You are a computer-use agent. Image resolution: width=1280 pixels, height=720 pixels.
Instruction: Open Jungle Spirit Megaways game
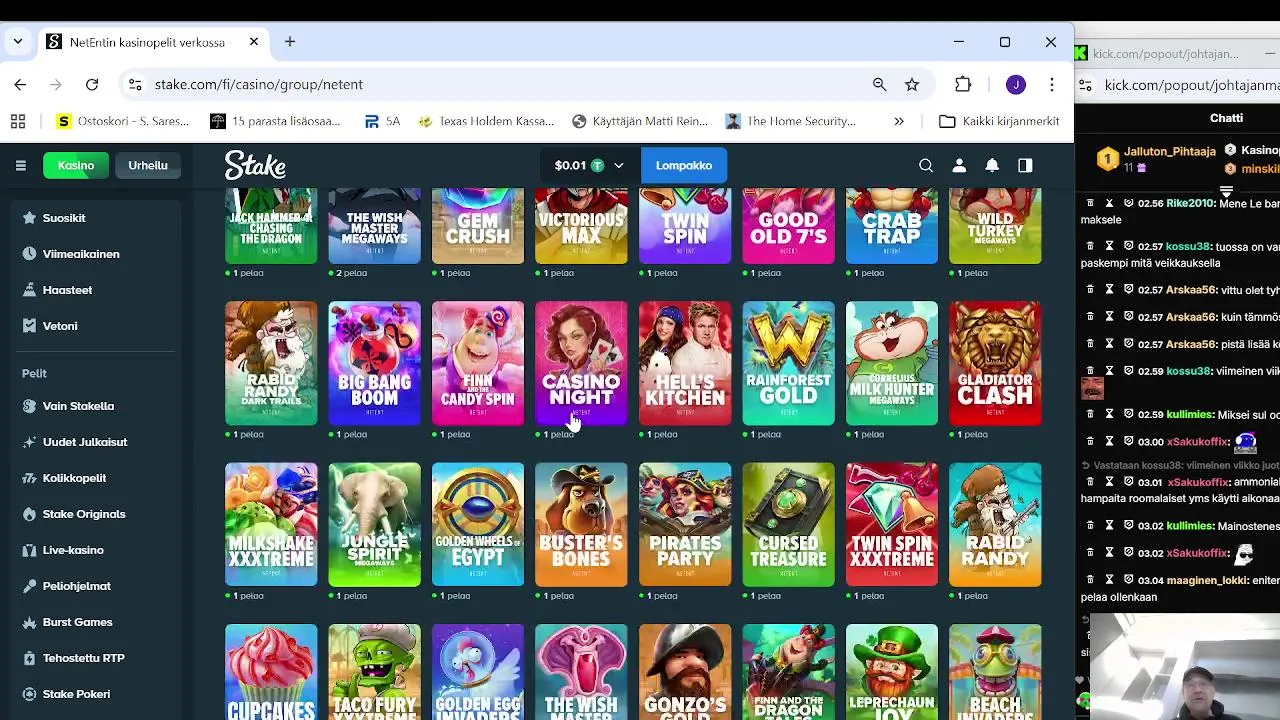(x=375, y=525)
